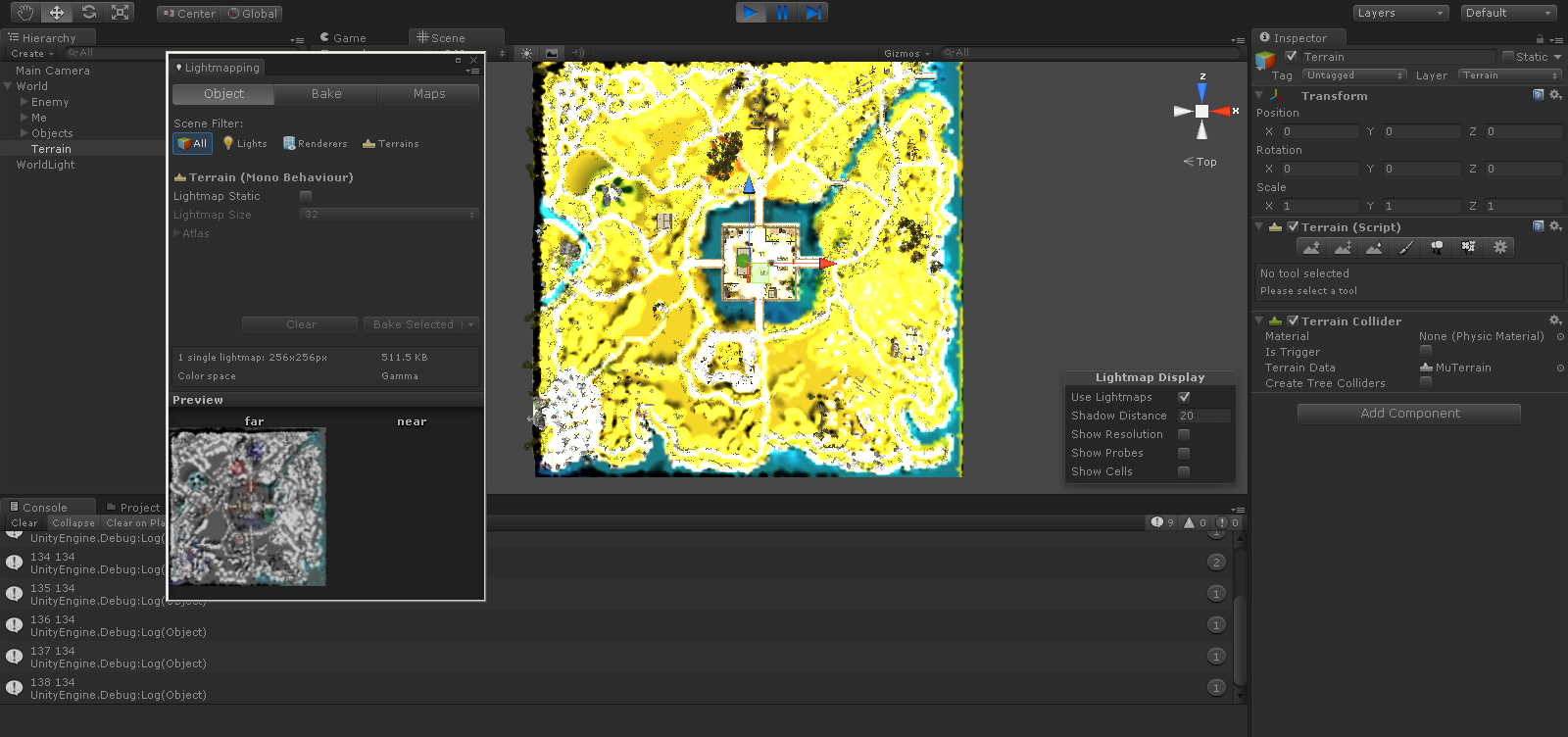Viewport: 1568px width, 737px height.
Task: Select the Raise/Lower Terrain tool
Action: (x=1312, y=247)
